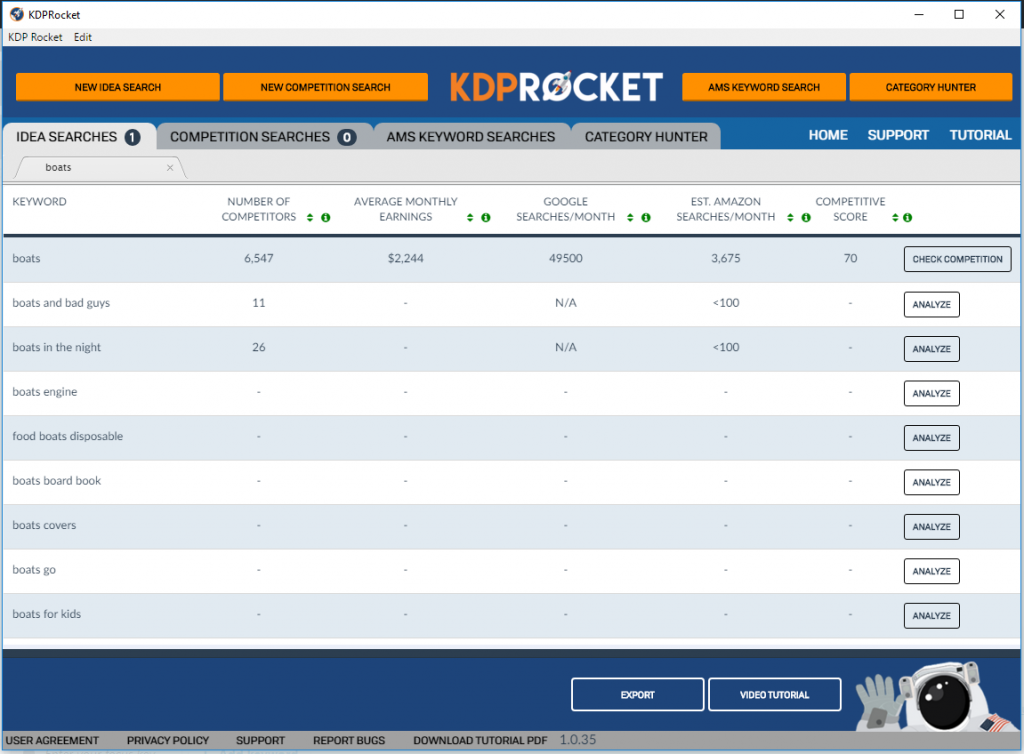The width and height of the screenshot is (1024, 754).
Task: Analyze the keyword boats for kids
Action: point(931,615)
